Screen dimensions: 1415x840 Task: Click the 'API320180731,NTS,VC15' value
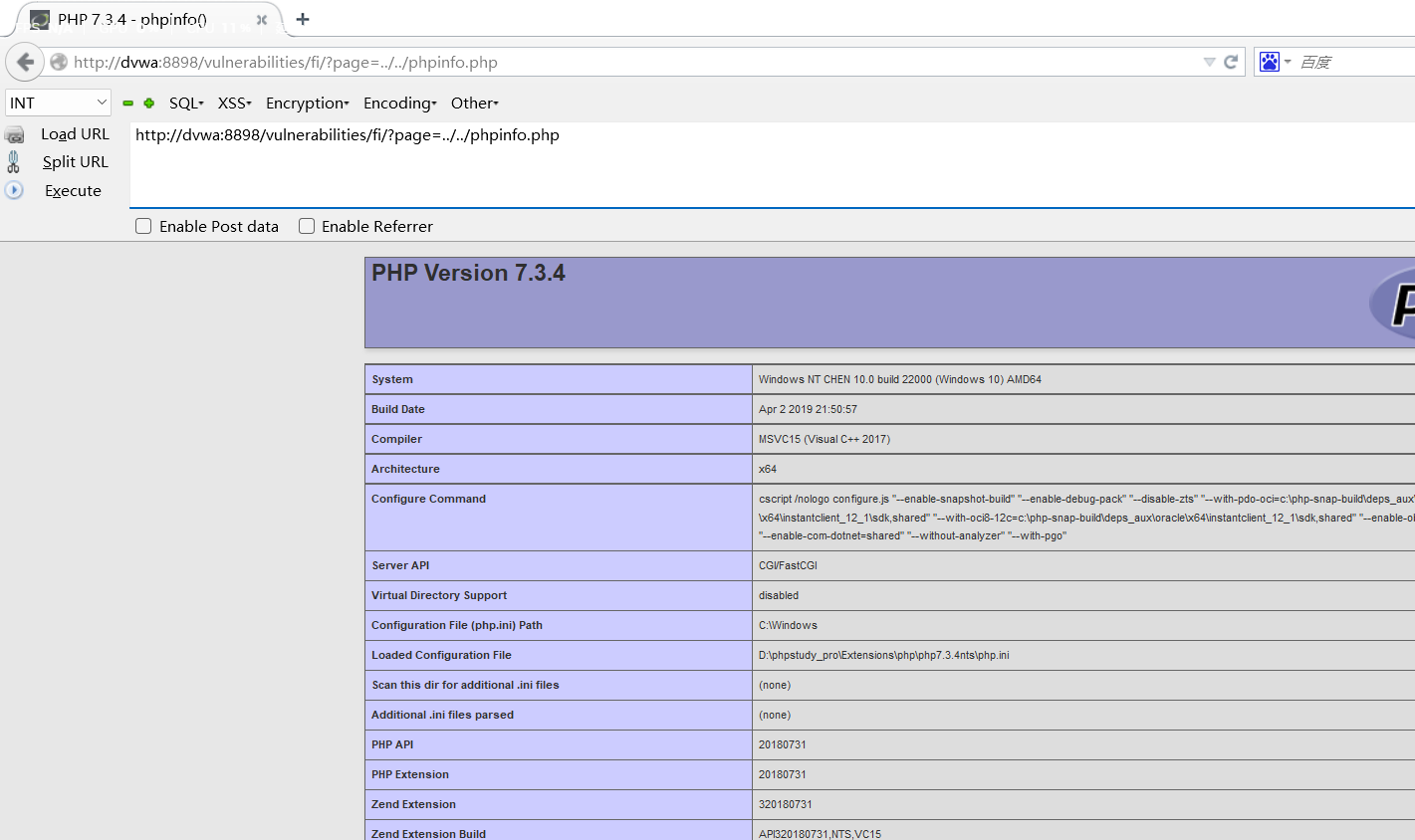pos(821,834)
